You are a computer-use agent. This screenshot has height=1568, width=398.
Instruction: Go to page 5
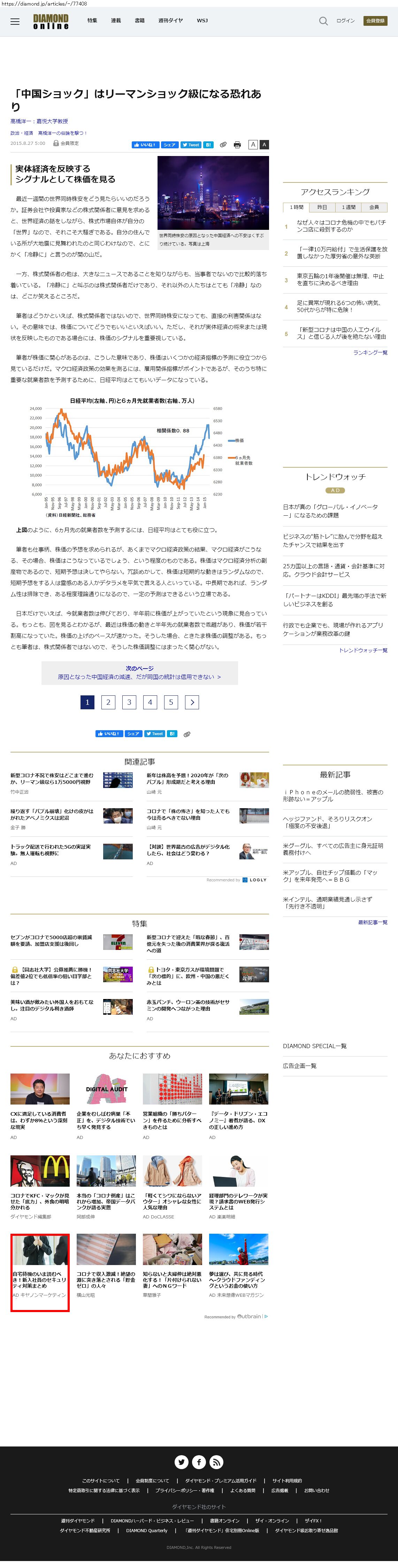(x=171, y=702)
